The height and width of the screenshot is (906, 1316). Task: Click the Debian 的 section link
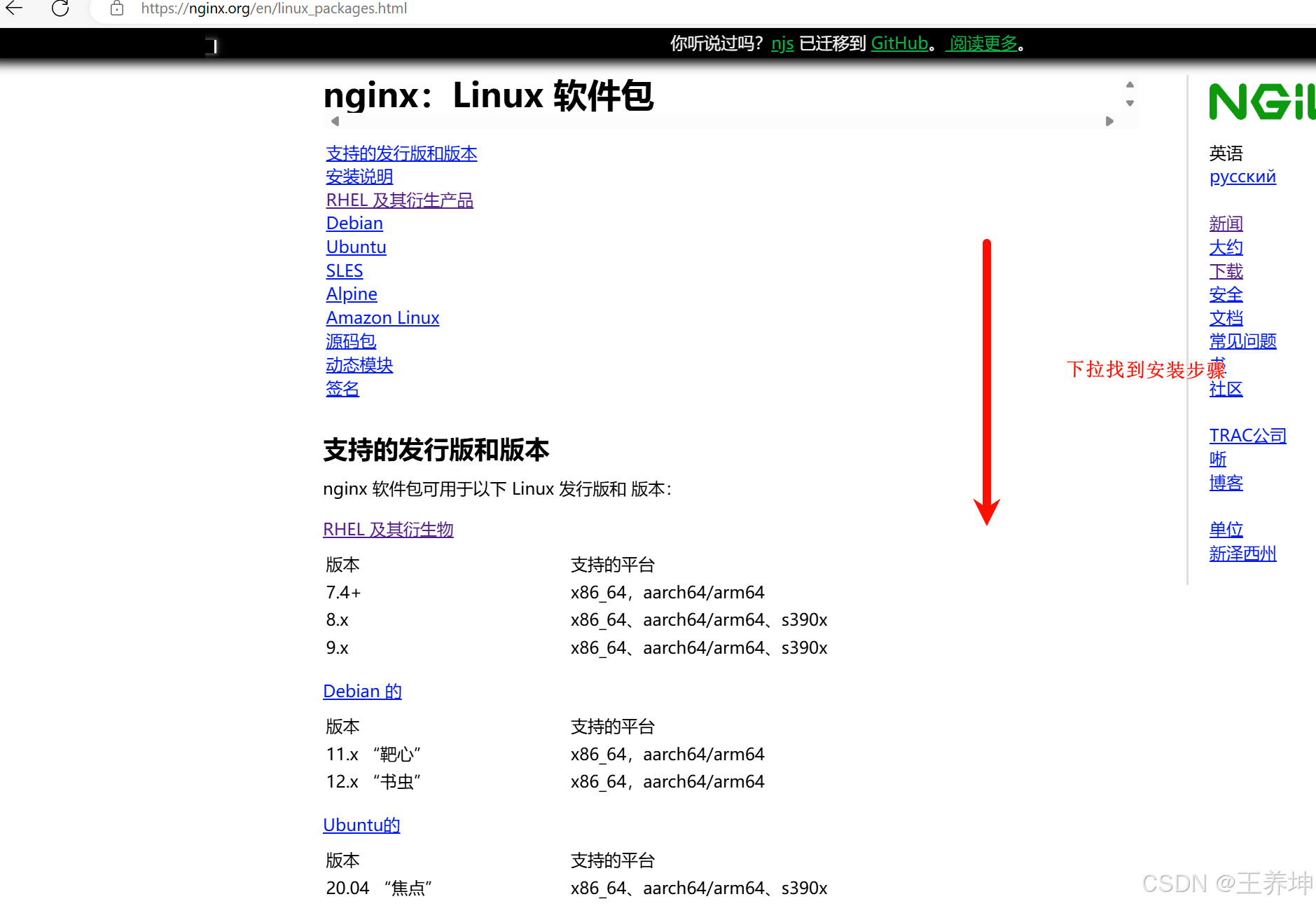point(362,692)
